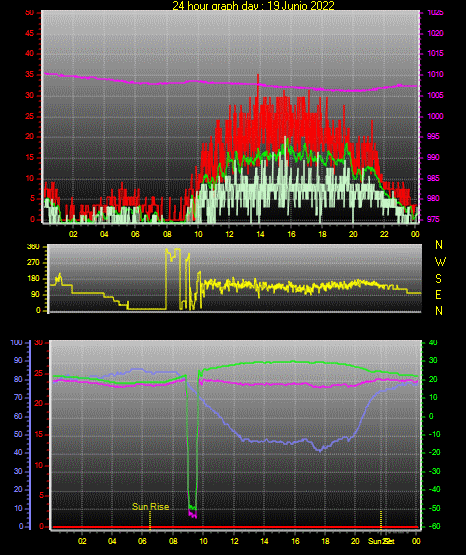
Task: Click the "-60" green axis value
Action: (435, 526)
